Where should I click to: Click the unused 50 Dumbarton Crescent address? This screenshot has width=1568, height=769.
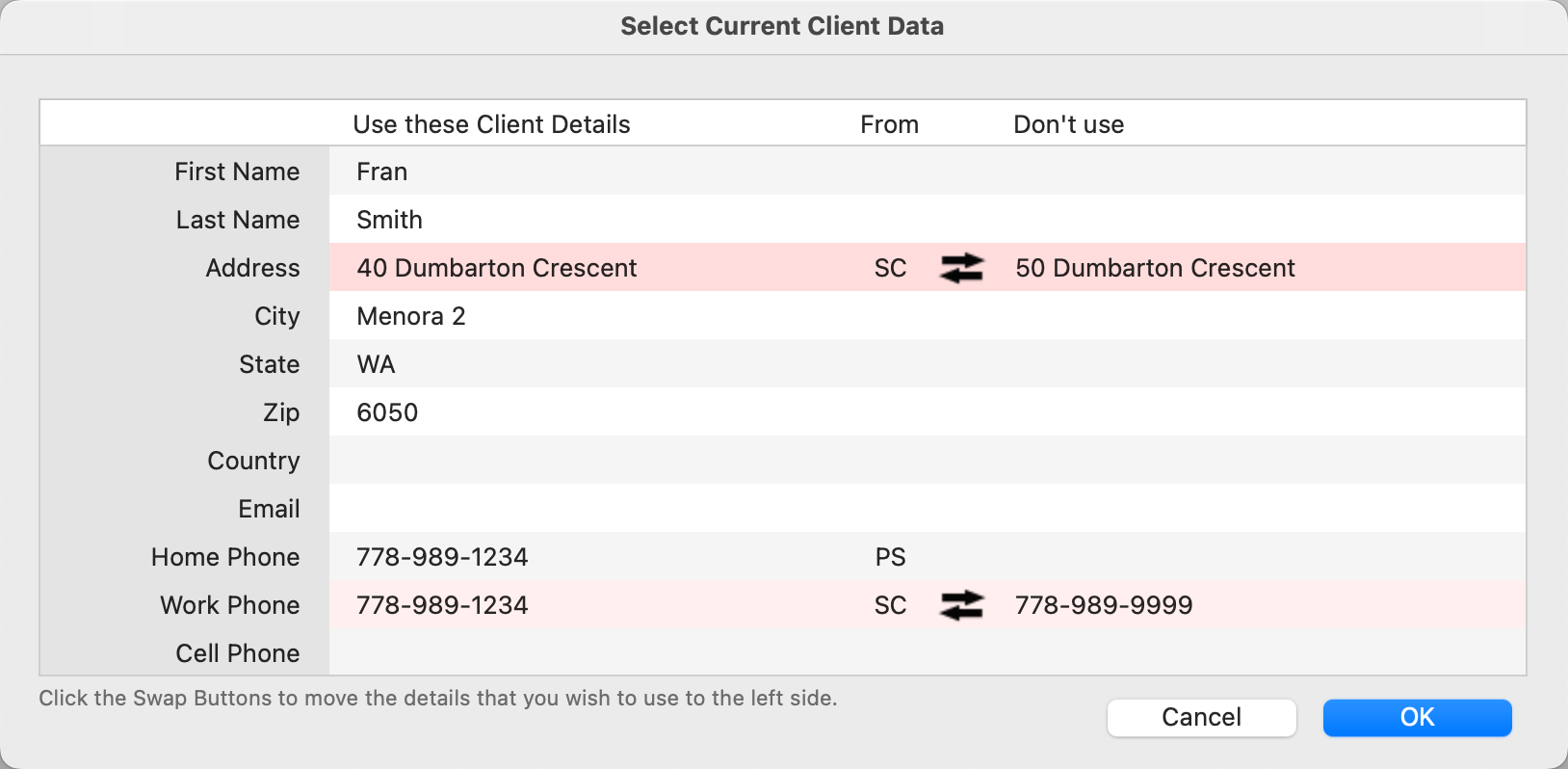tap(1155, 268)
